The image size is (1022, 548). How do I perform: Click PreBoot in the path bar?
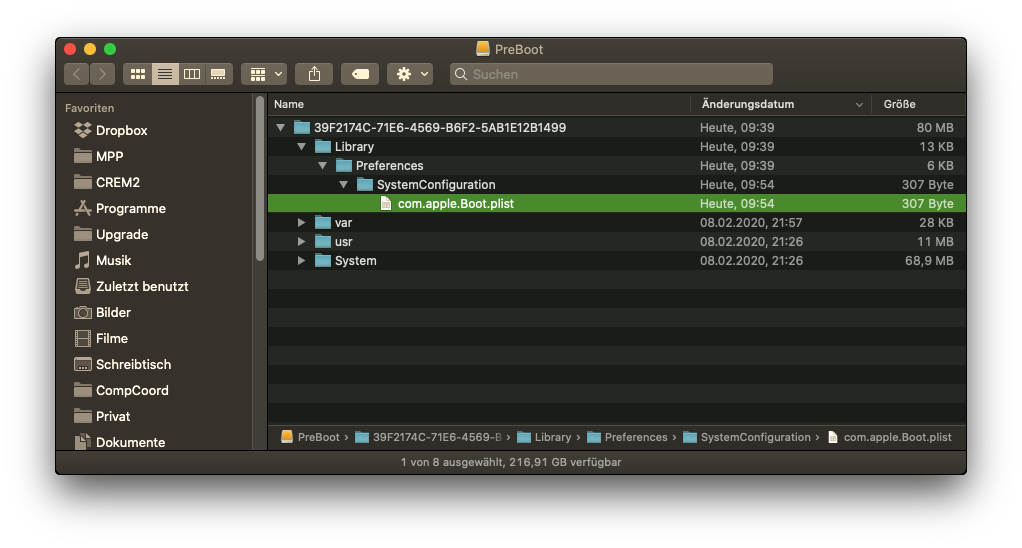point(310,437)
